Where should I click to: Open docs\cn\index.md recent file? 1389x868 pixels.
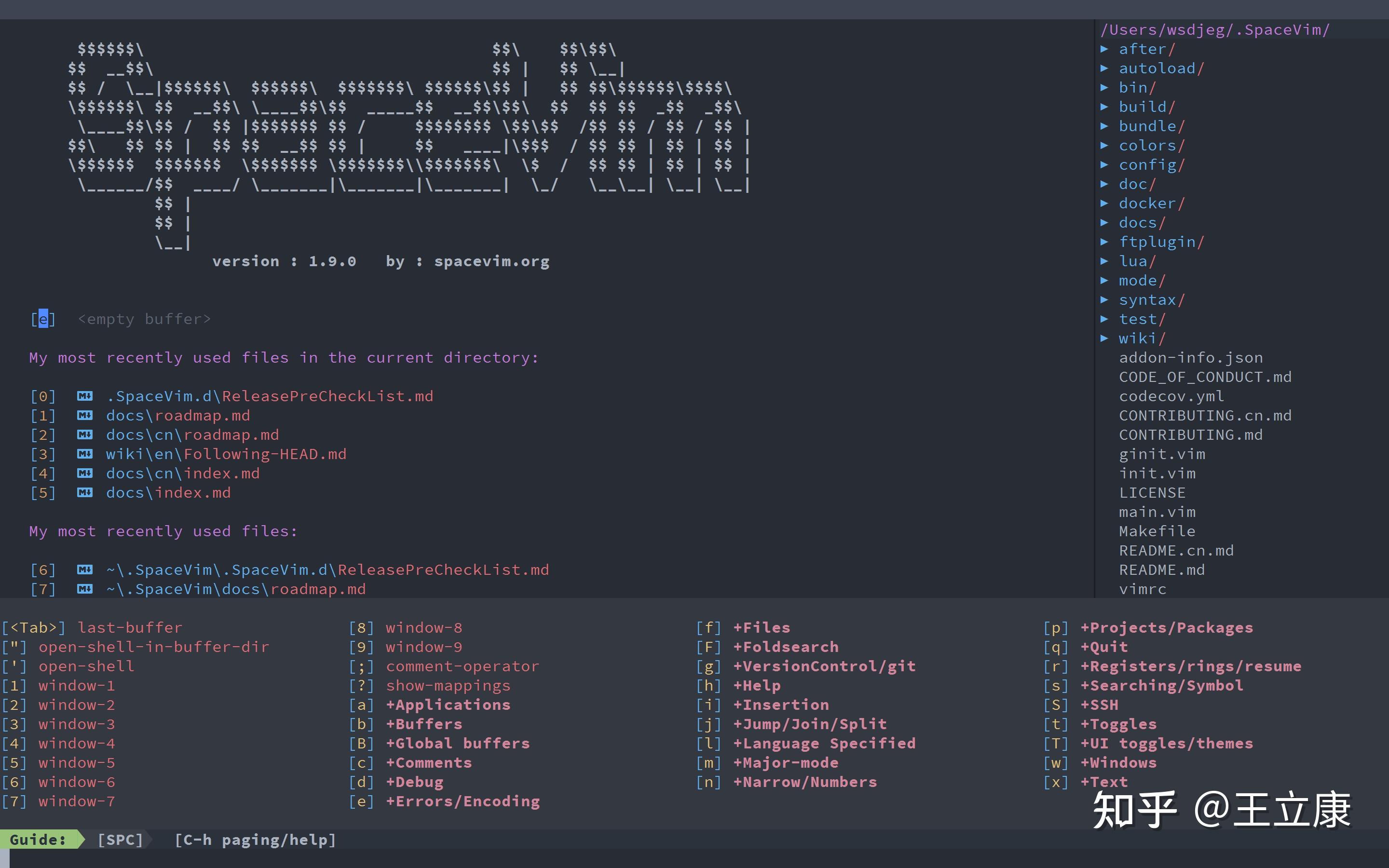pyautogui.click(x=183, y=474)
